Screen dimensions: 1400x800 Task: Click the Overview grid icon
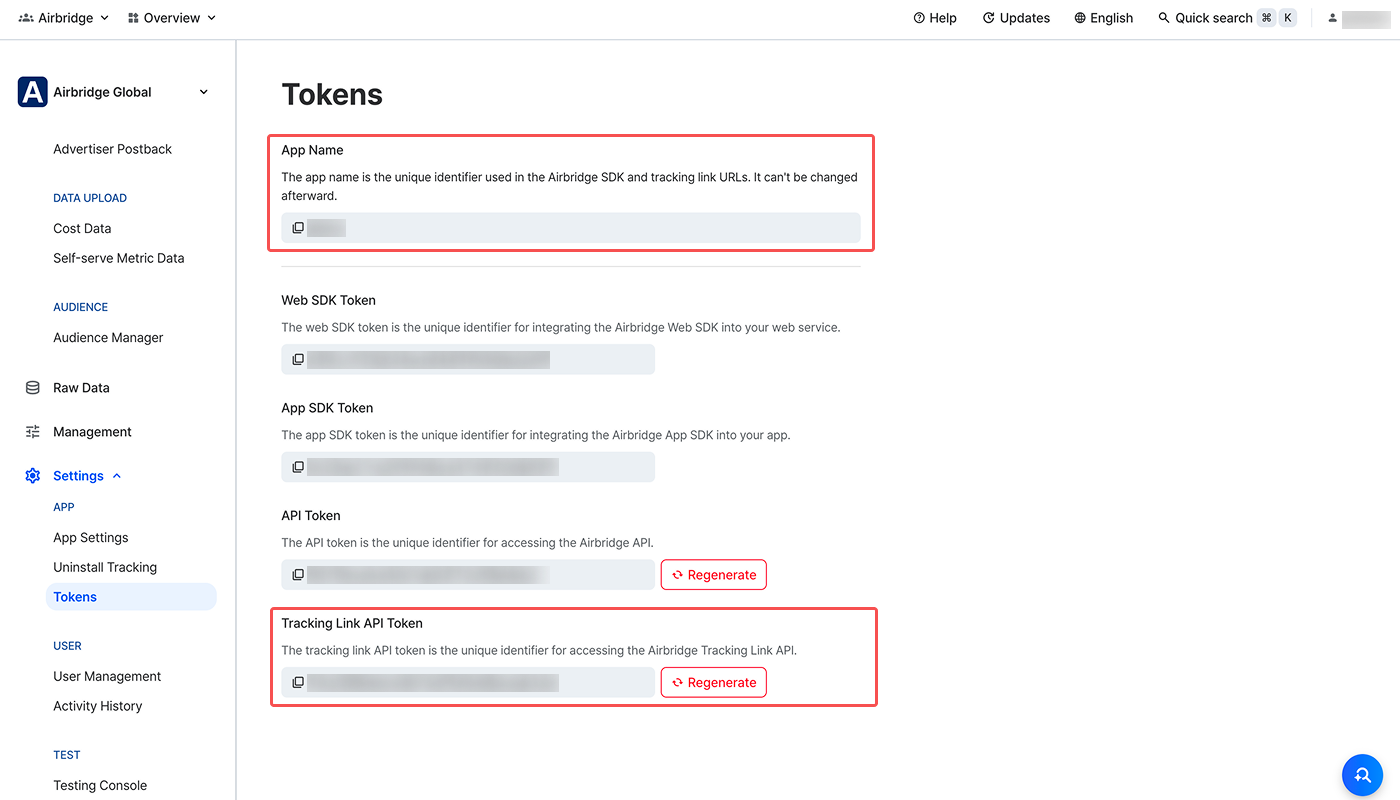[x=133, y=18]
